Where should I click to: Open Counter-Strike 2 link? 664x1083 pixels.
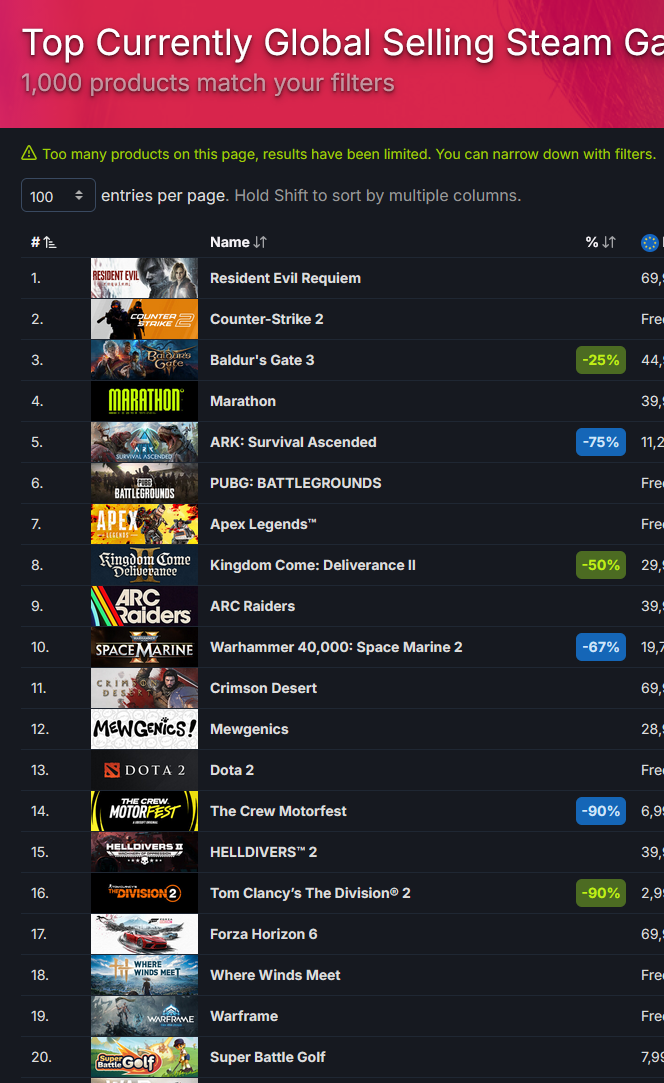(267, 319)
